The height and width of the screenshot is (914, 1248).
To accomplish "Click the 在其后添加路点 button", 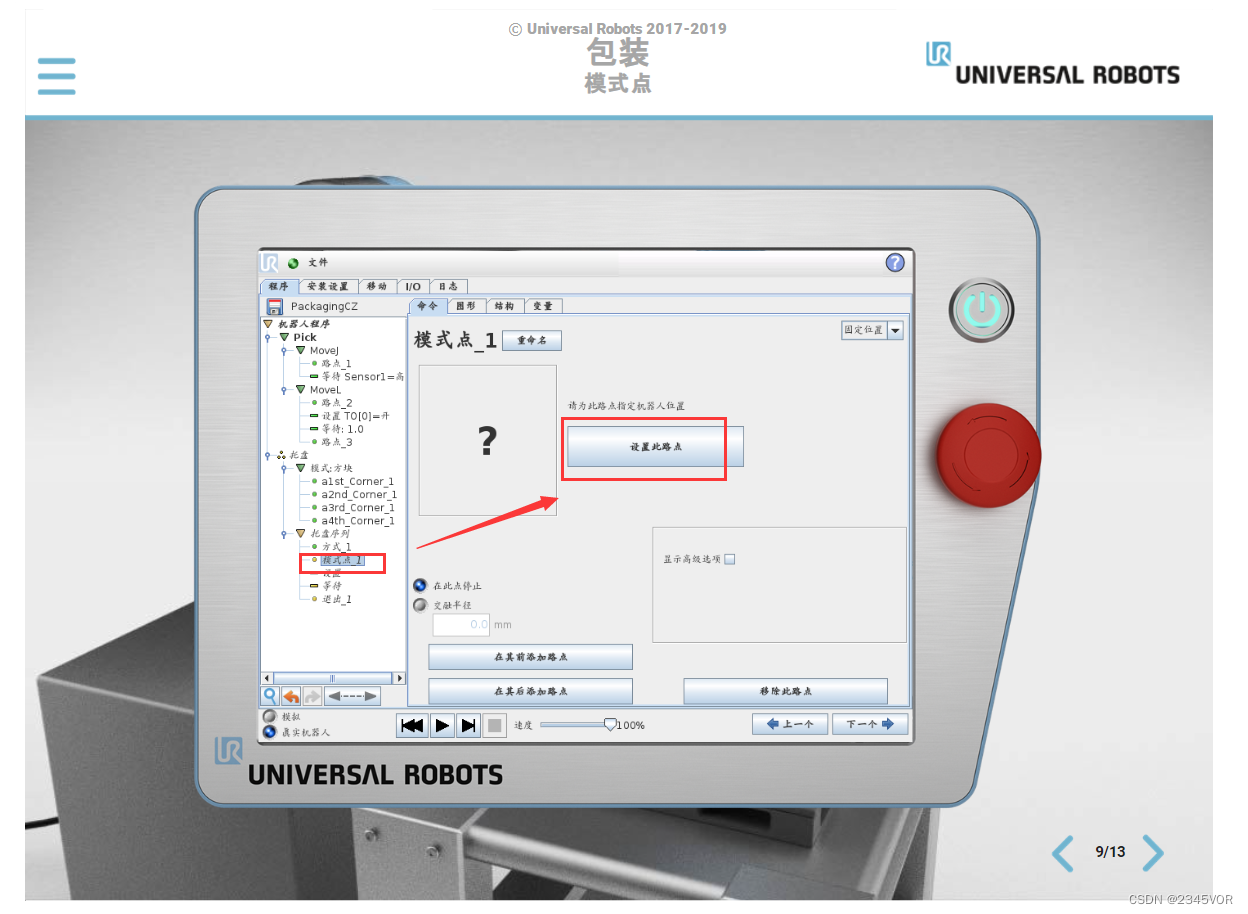I will pos(531,691).
